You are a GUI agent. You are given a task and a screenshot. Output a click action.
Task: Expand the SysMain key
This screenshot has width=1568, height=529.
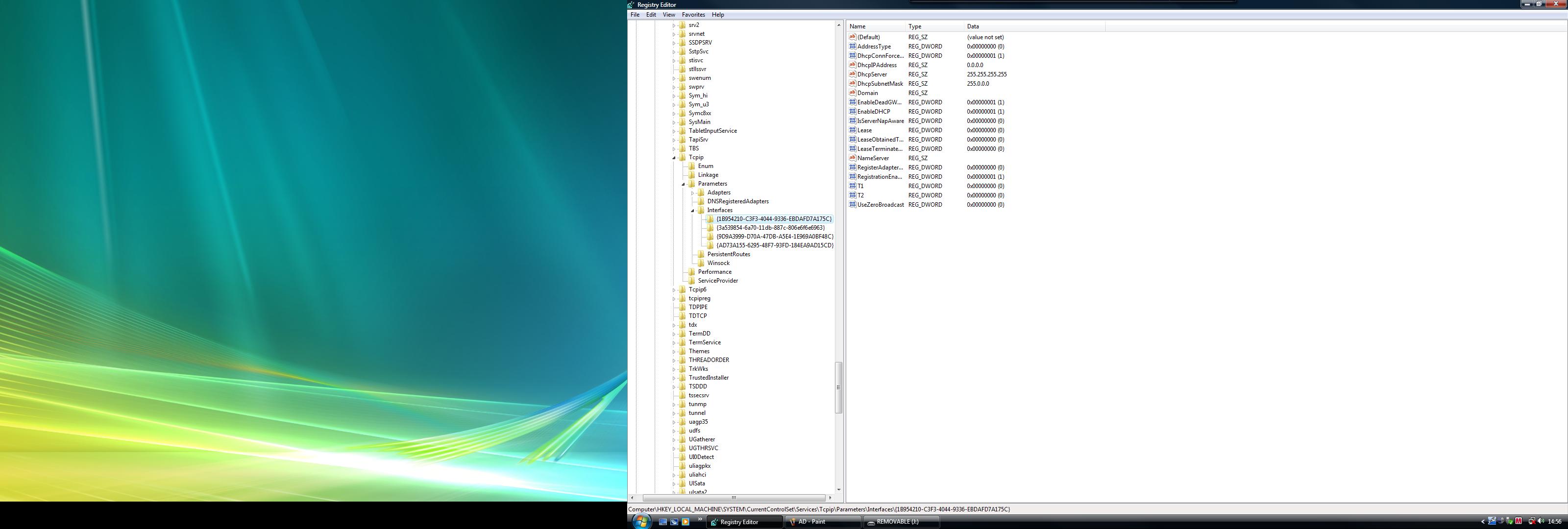coord(674,122)
